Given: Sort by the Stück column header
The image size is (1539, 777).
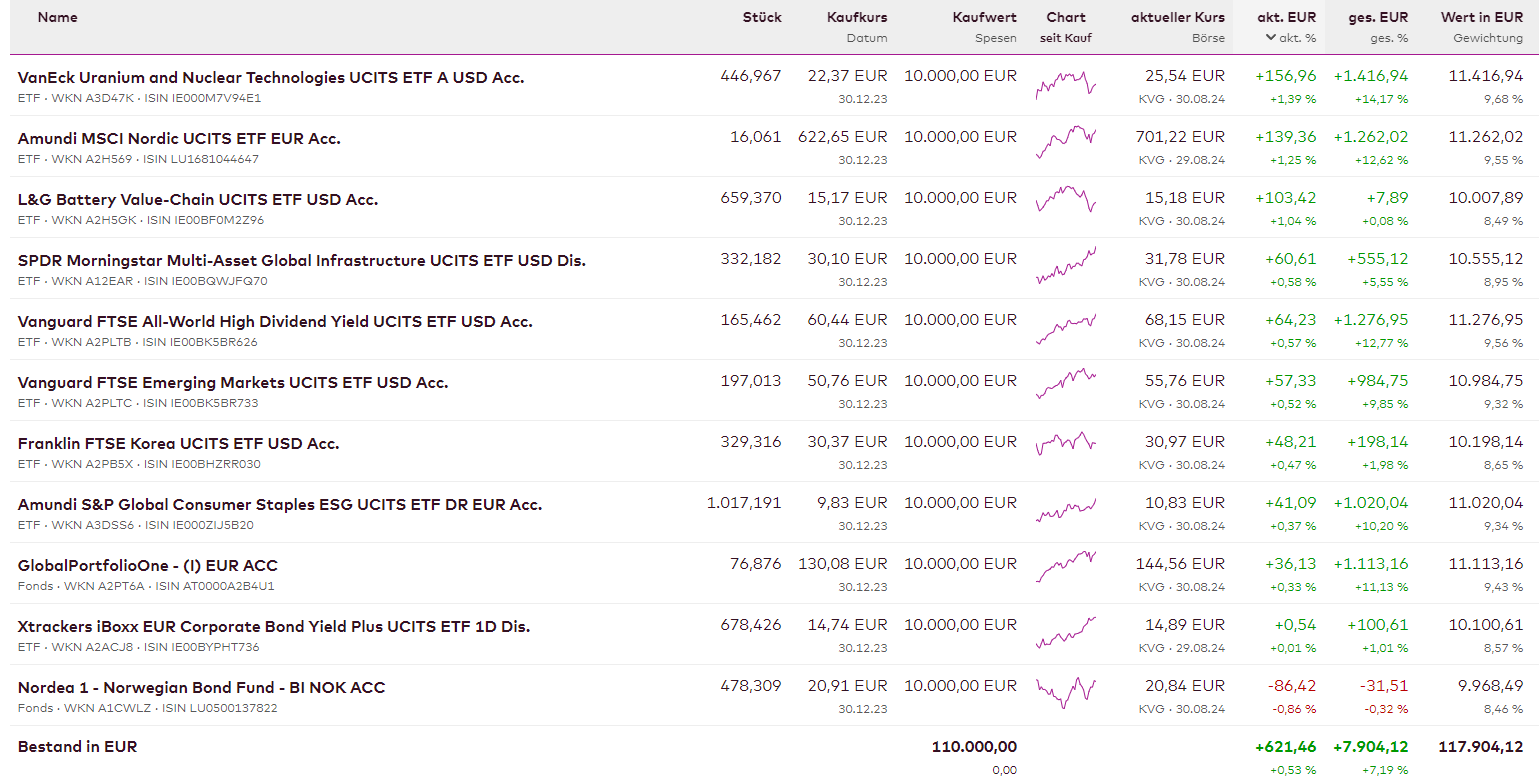Looking at the screenshot, I should (x=762, y=17).
